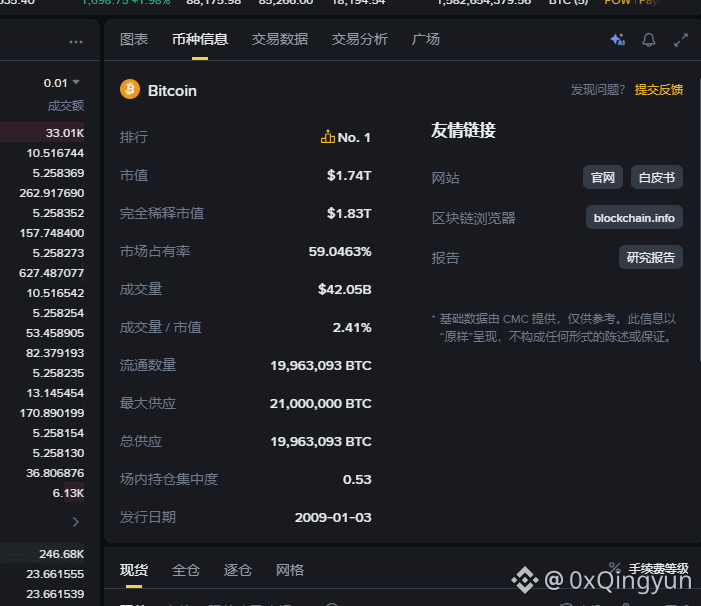This screenshot has width=701, height=606.
Task: Click order book row 246.68K
Action: tap(61, 554)
